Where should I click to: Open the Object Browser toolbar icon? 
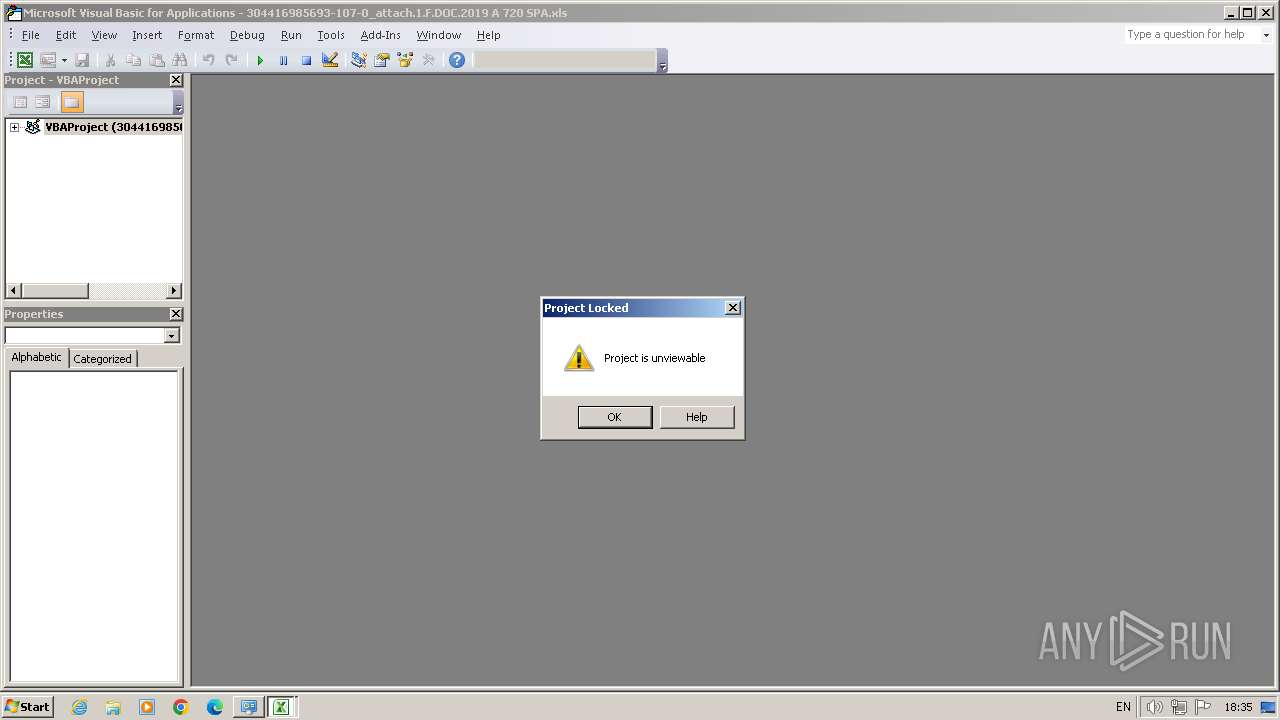[x=405, y=60]
